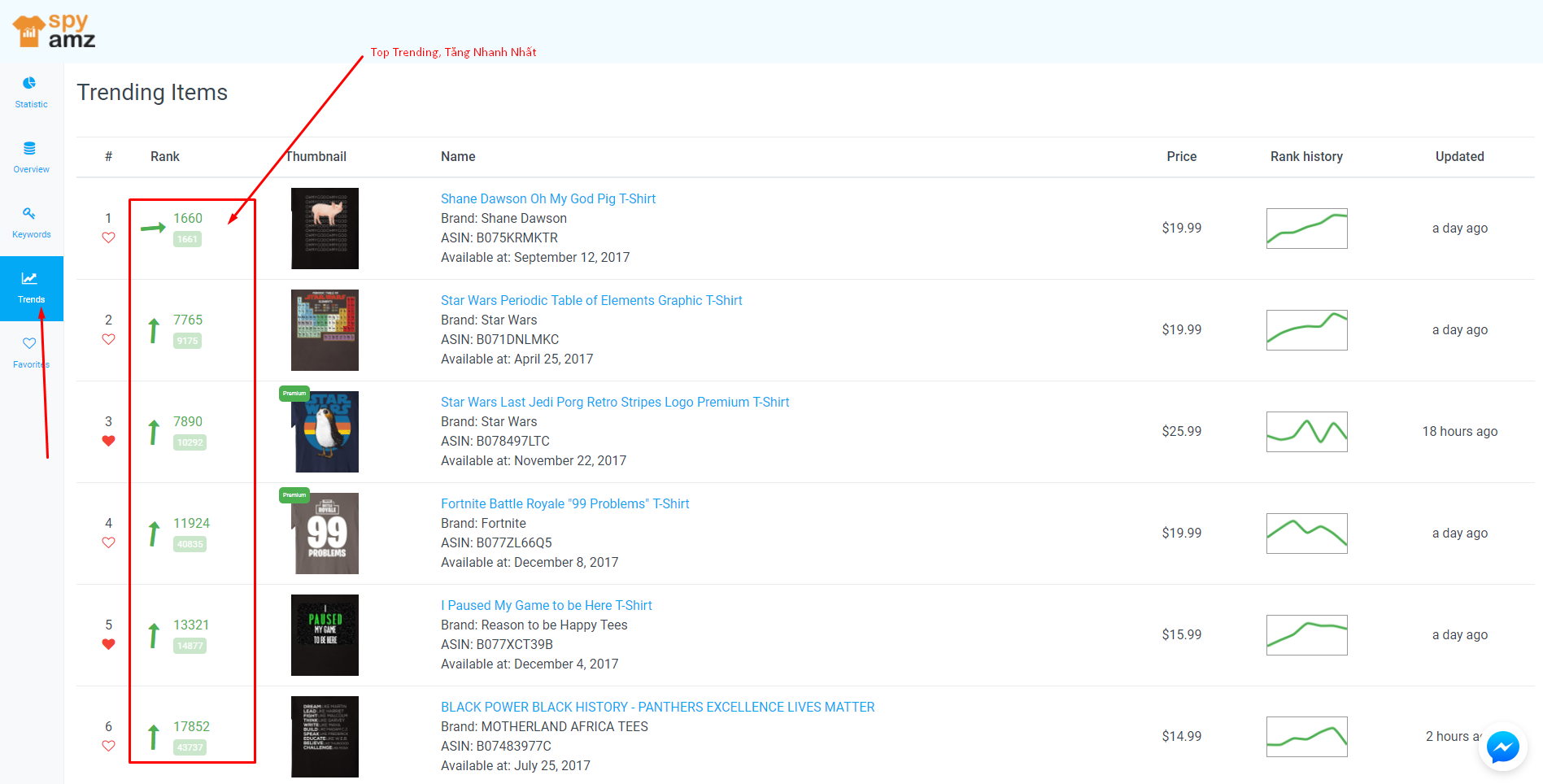The width and height of the screenshot is (1543, 784).
Task: Click rank value 17852
Action: tap(191, 726)
